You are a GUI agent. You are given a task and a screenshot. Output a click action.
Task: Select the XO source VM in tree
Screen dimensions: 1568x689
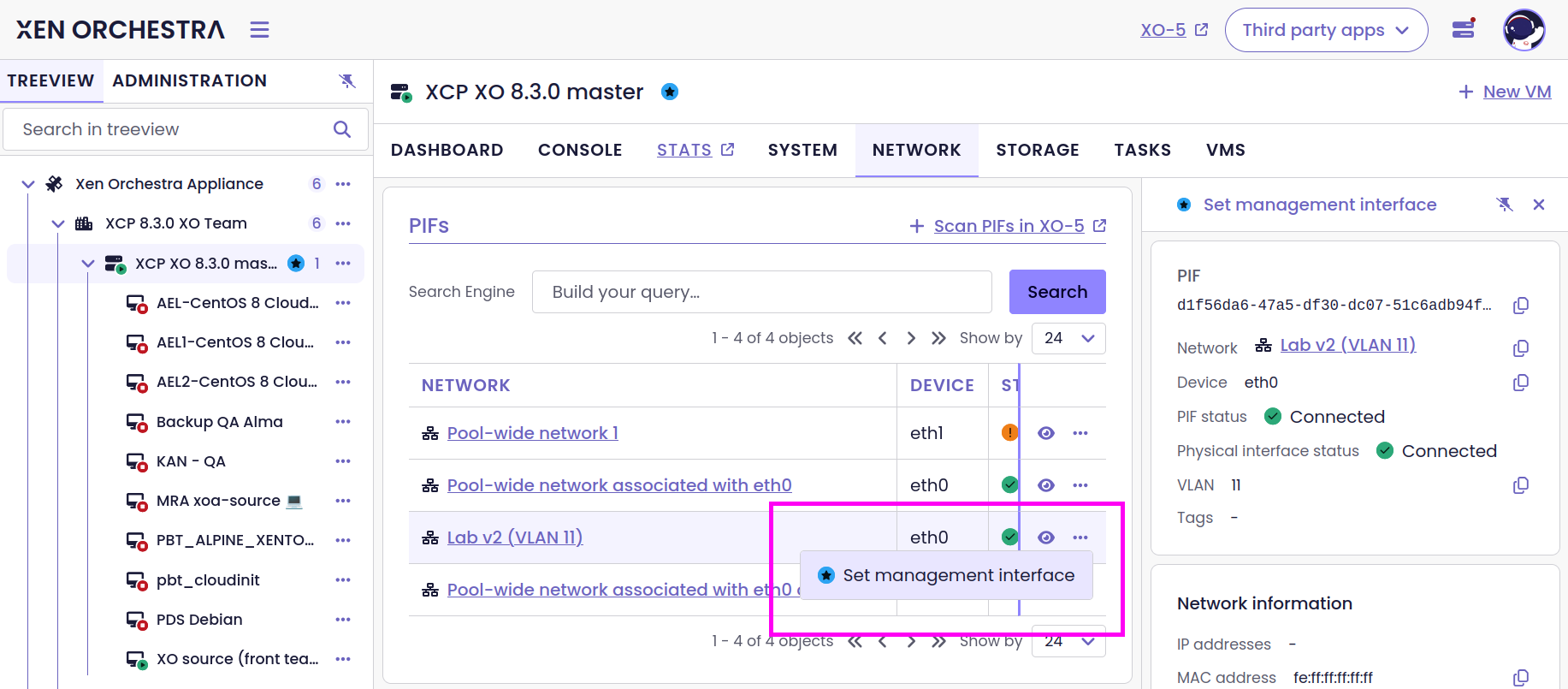coord(237,659)
